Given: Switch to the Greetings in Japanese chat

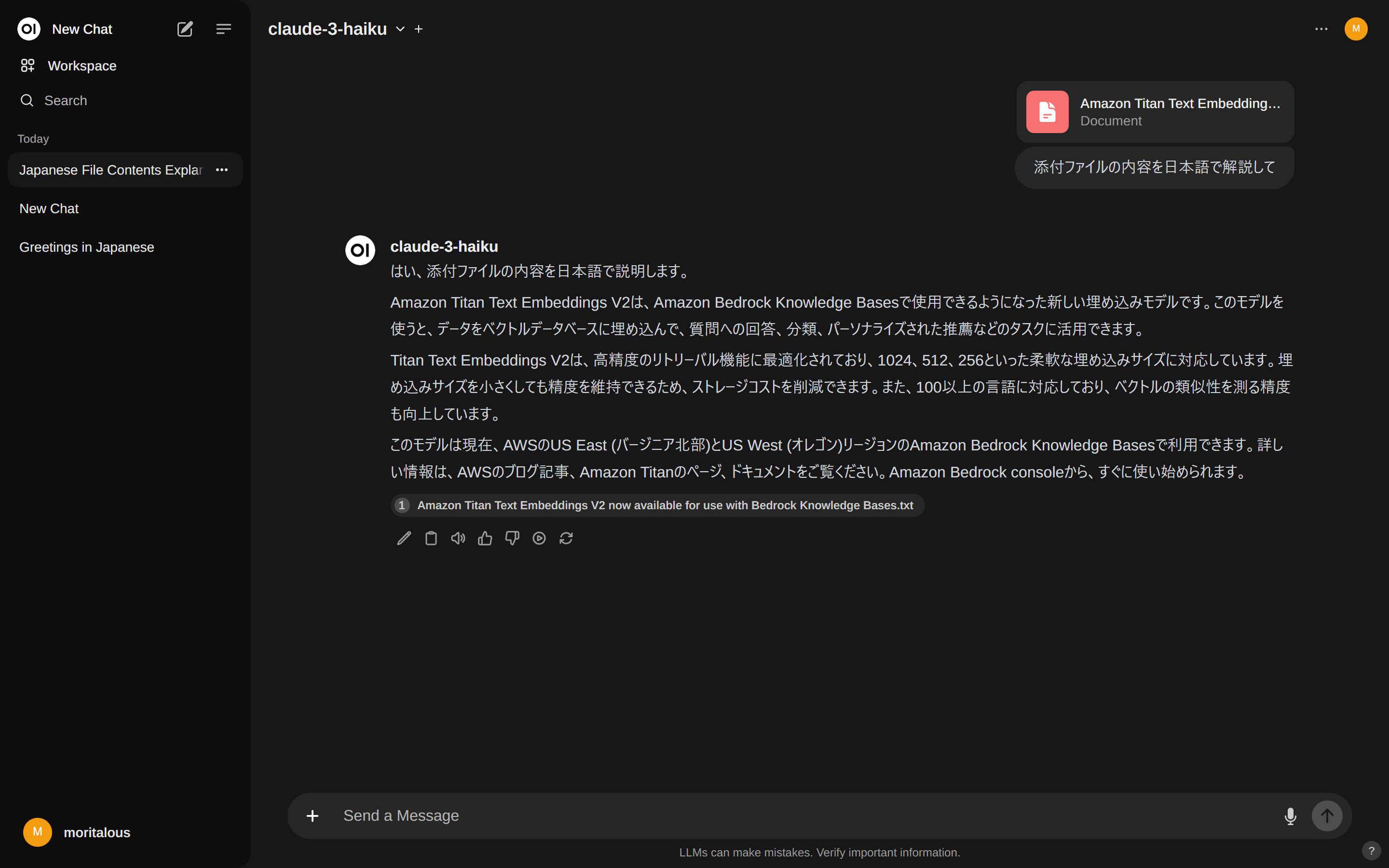Looking at the screenshot, I should [x=87, y=247].
